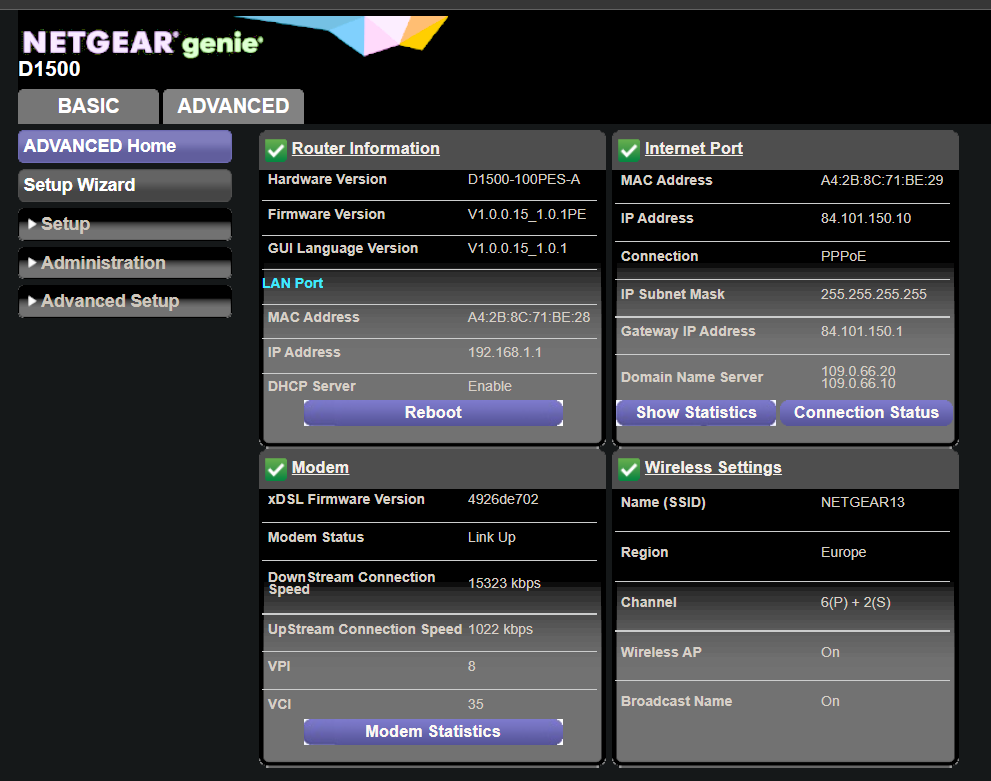Click the green checkmark icon beside Wireless Settings
The height and width of the screenshot is (781, 991).
pos(629,469)
